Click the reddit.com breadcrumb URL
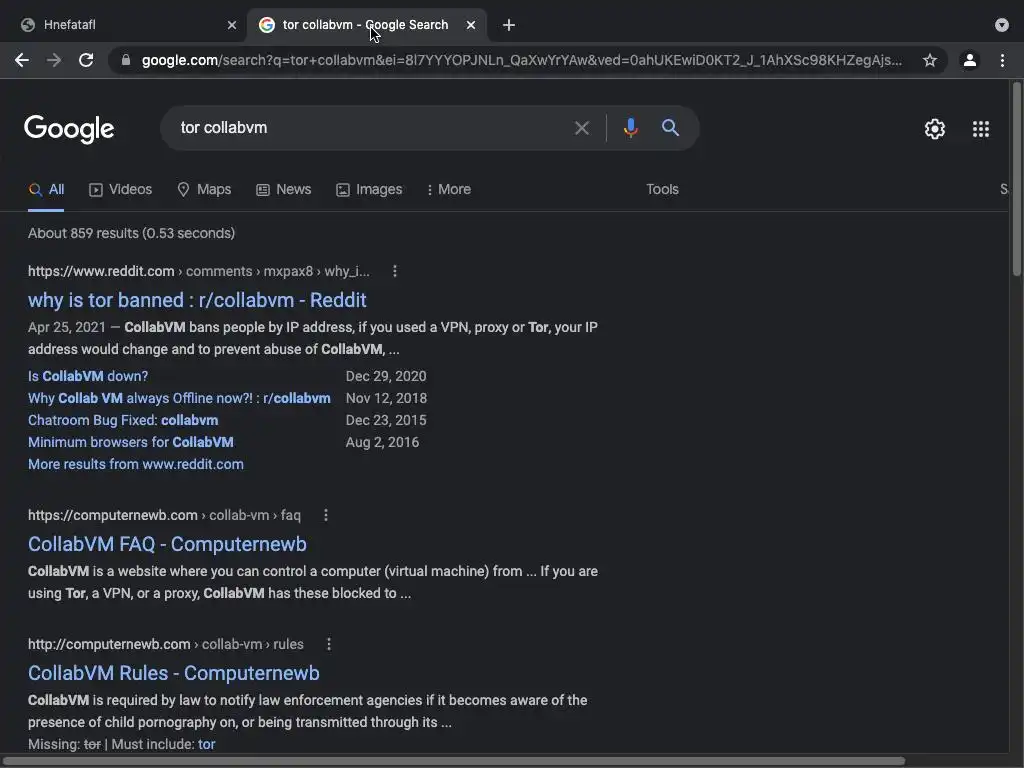The image size is (1024, 768). pyautogui.click(x=199, y=271)
